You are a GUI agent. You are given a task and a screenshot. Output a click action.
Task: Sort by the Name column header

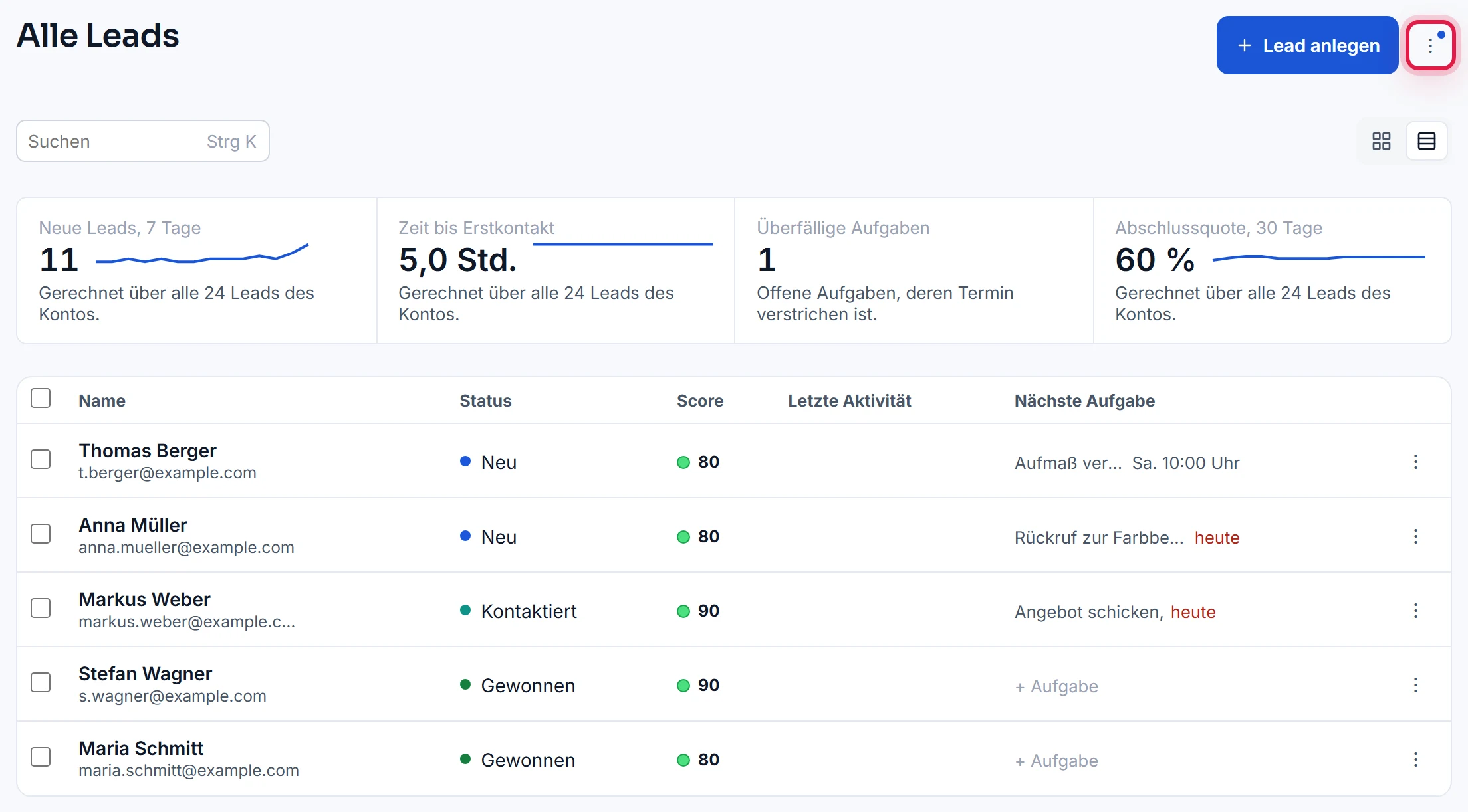[x=102, y=401]
